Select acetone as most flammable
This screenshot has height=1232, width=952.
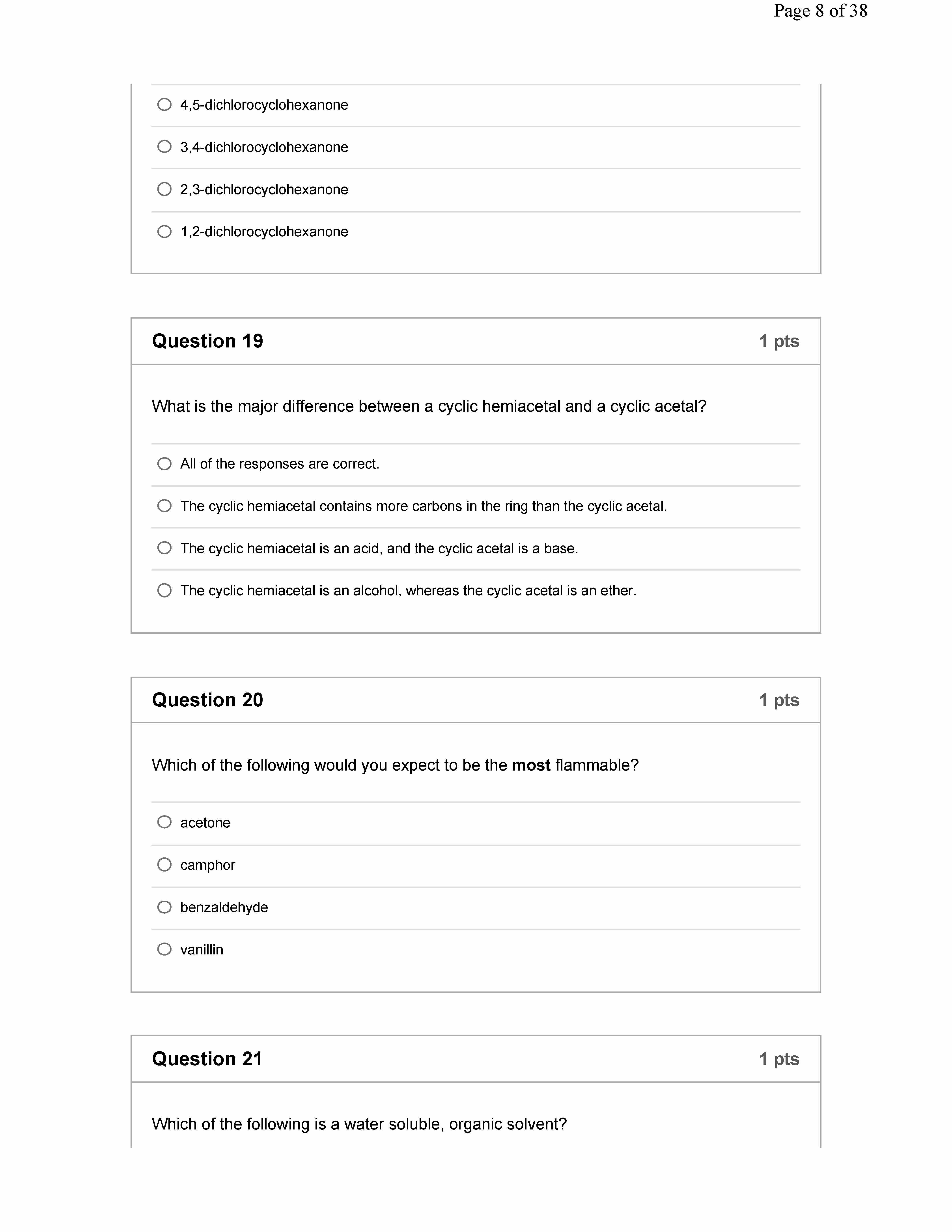pyautogui.click(x=164, y=822)
